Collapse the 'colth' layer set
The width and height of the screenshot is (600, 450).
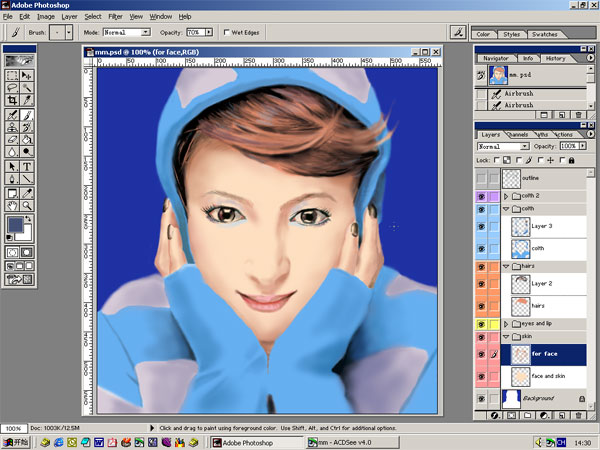[506, 209]
